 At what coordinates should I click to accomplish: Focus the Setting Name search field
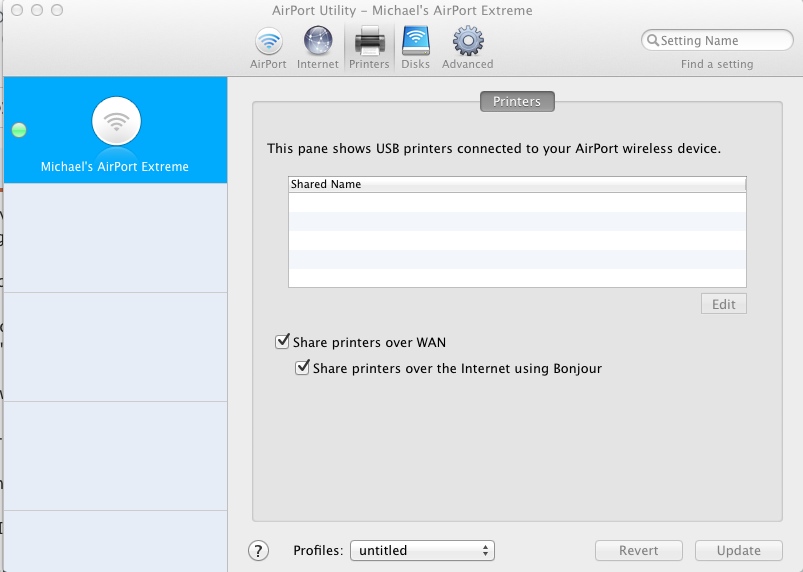717,40
